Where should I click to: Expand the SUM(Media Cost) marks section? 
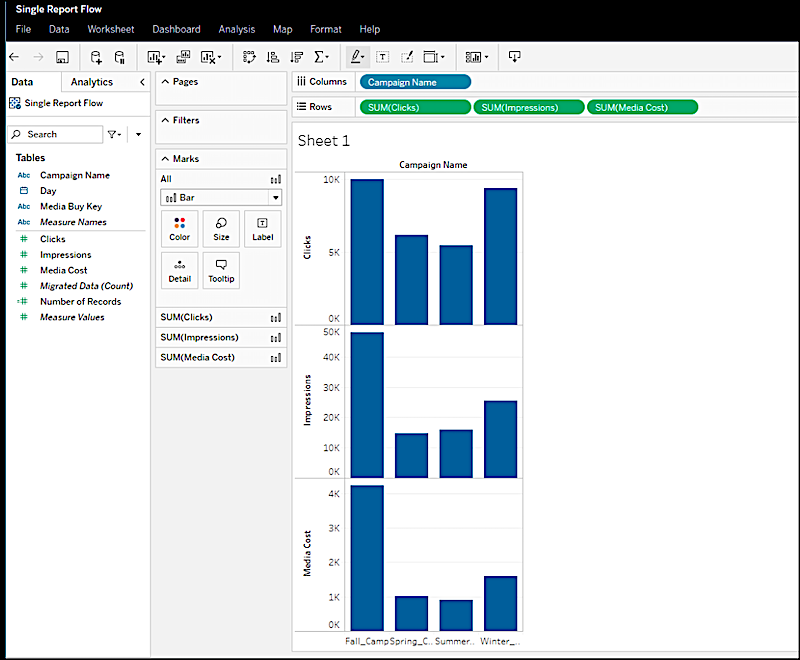point(221,358)
